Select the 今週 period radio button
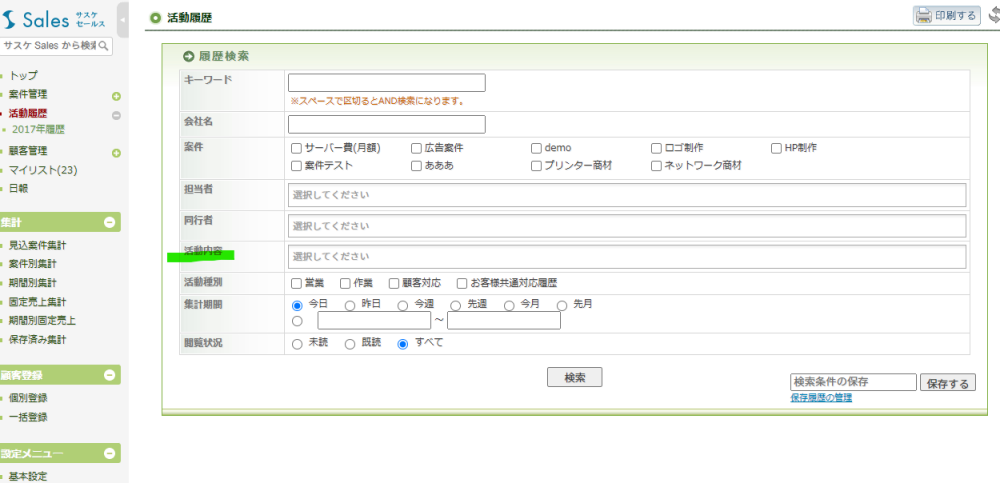 click(403, 305)
